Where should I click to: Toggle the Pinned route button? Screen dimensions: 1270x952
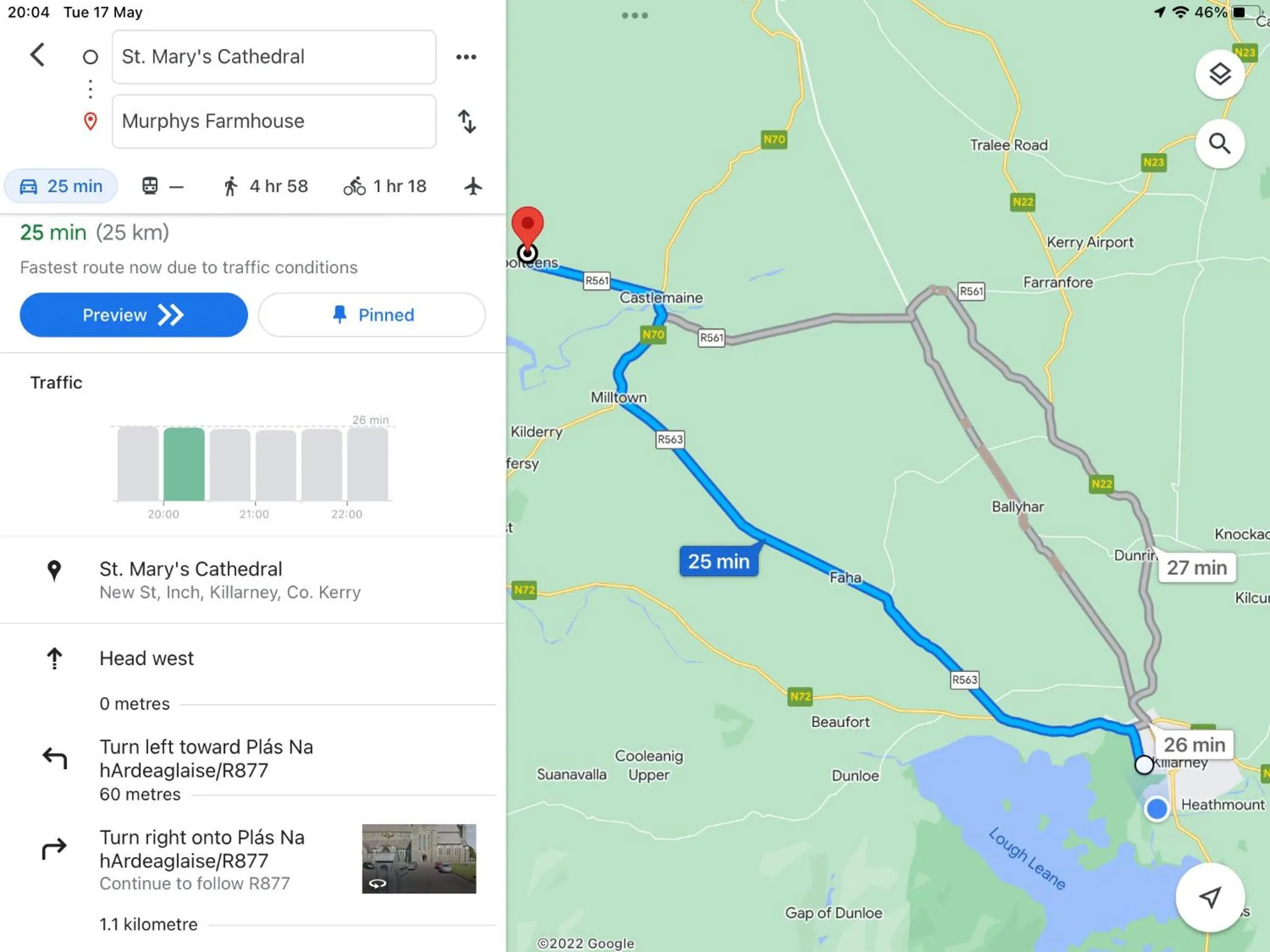coord(372,315)
